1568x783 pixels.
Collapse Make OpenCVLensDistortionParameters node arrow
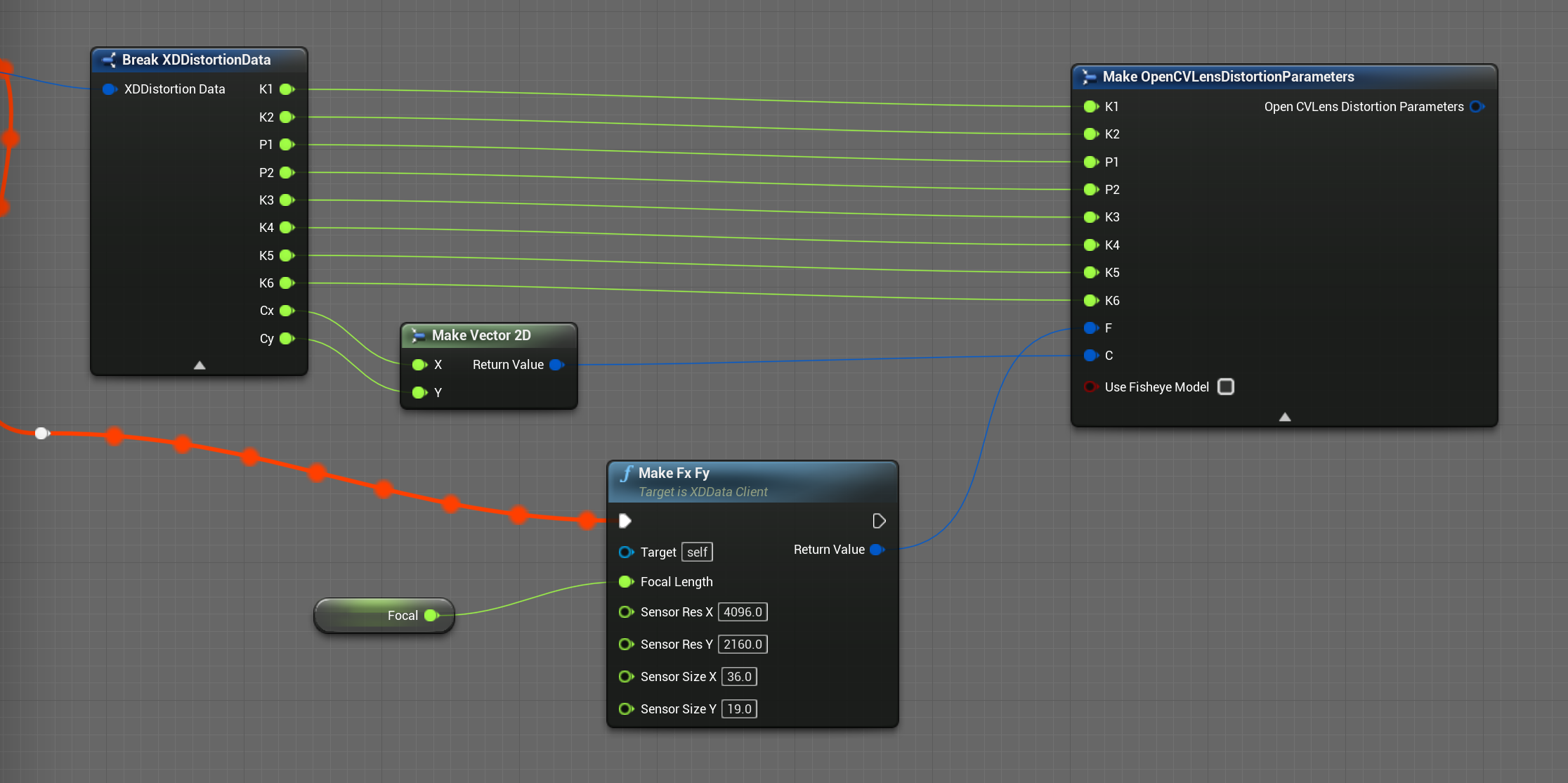1285,418
